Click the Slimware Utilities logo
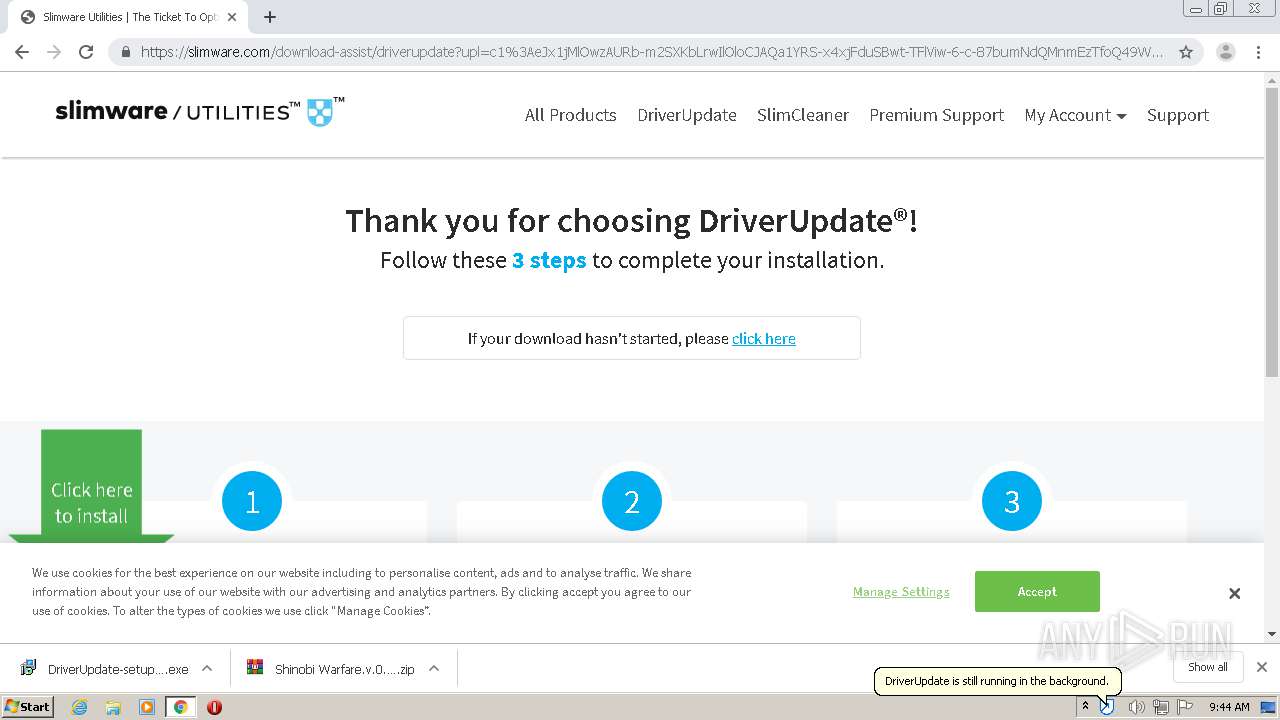The image size is (1280, 720). tap(200, 111)
